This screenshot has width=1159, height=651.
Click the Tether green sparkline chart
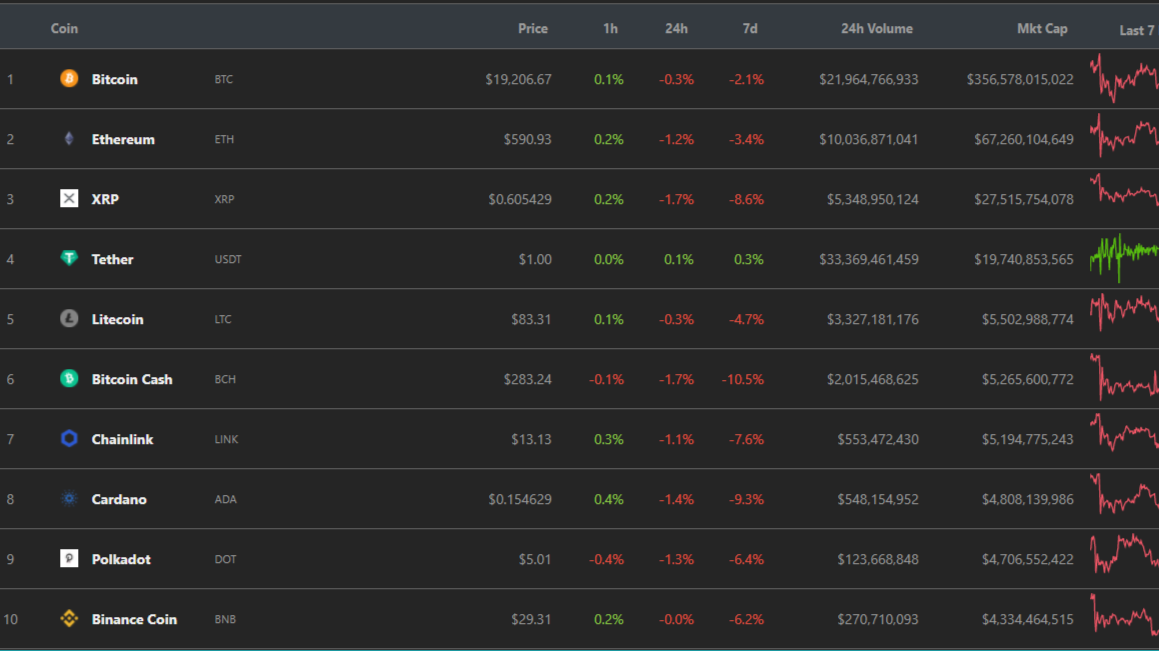pos(1124,258)
